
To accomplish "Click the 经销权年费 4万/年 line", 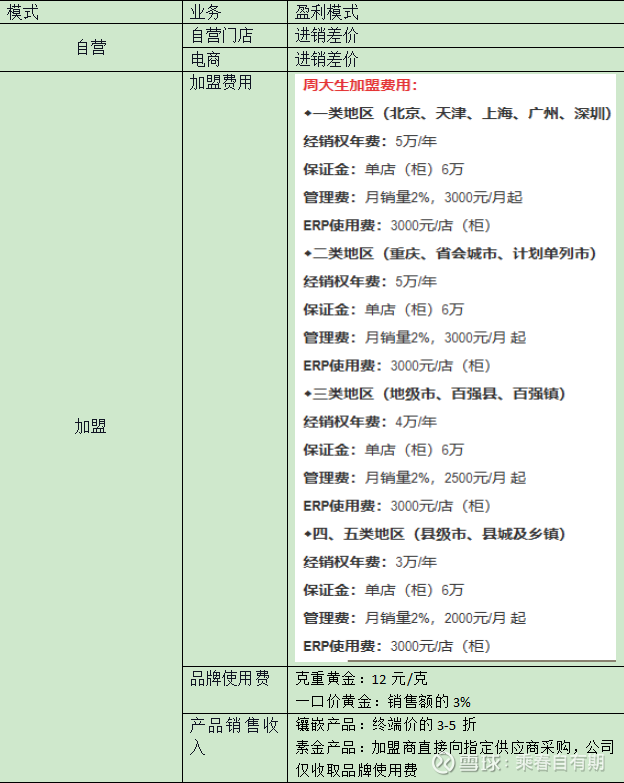I will point(370,422).
